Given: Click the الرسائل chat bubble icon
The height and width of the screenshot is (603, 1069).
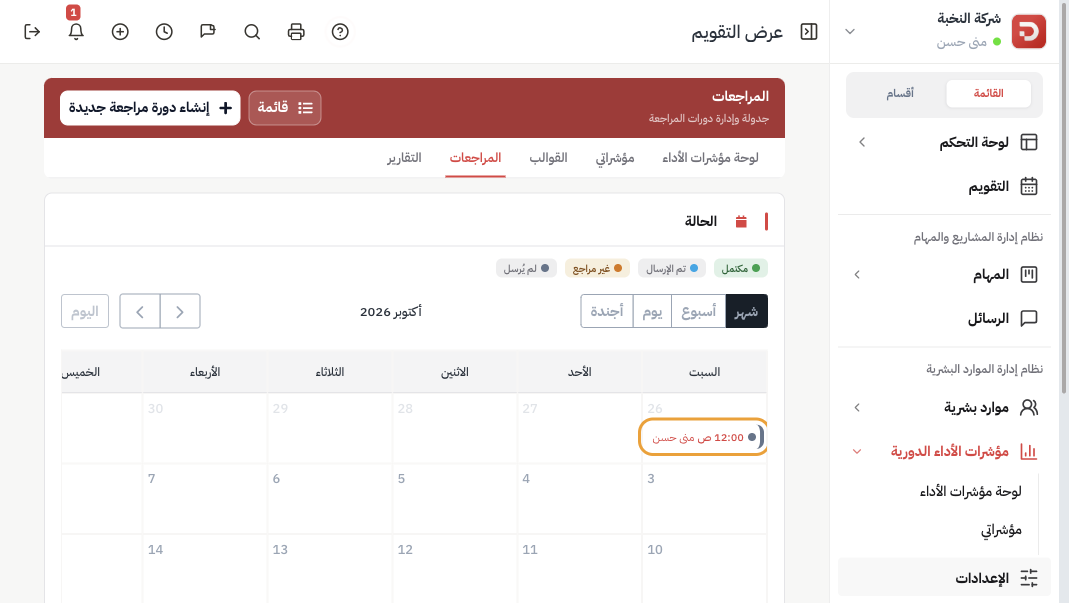Looking at the screenshot, I should click(1029, 319).
